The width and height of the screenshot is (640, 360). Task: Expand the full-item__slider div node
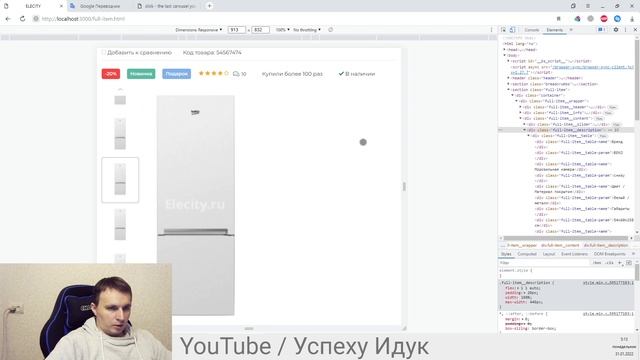point(524,124)
